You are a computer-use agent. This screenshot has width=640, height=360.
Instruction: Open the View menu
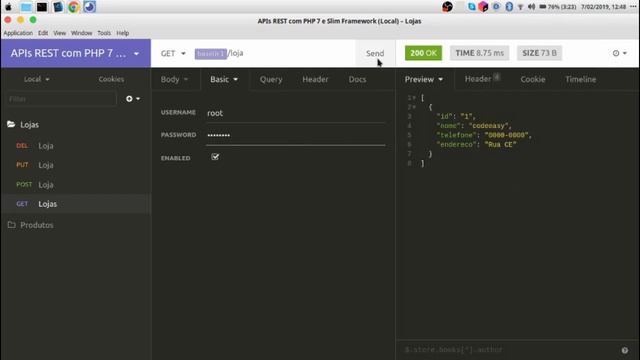coord(59,33)
